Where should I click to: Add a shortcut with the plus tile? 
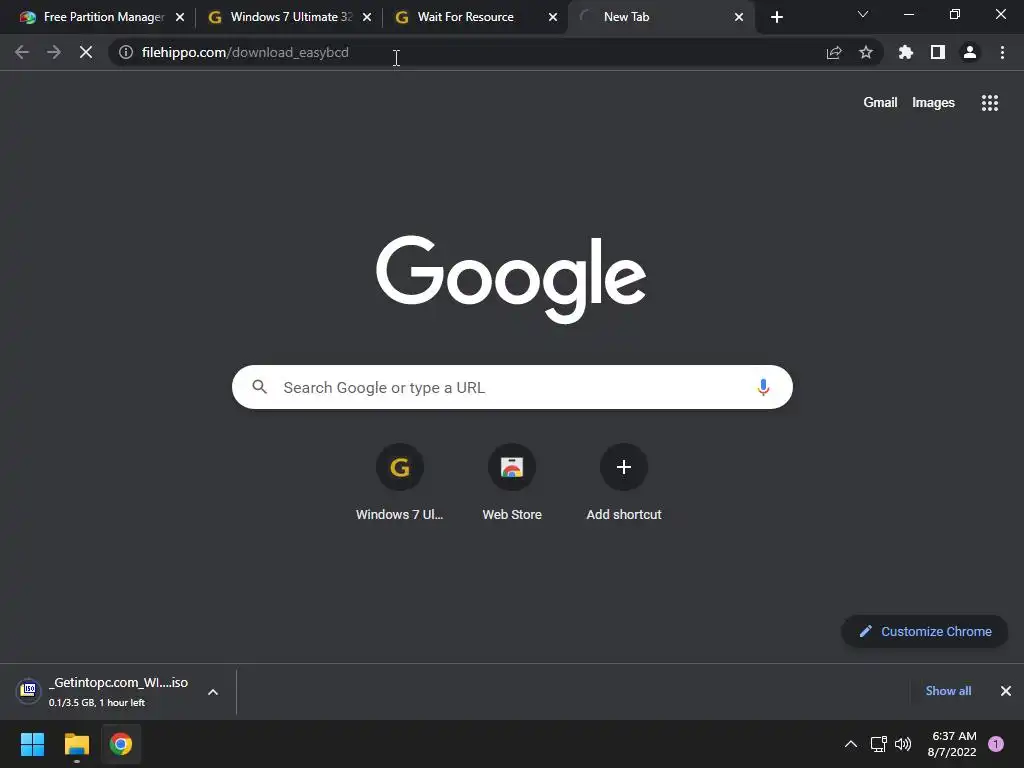pos(624,483)
